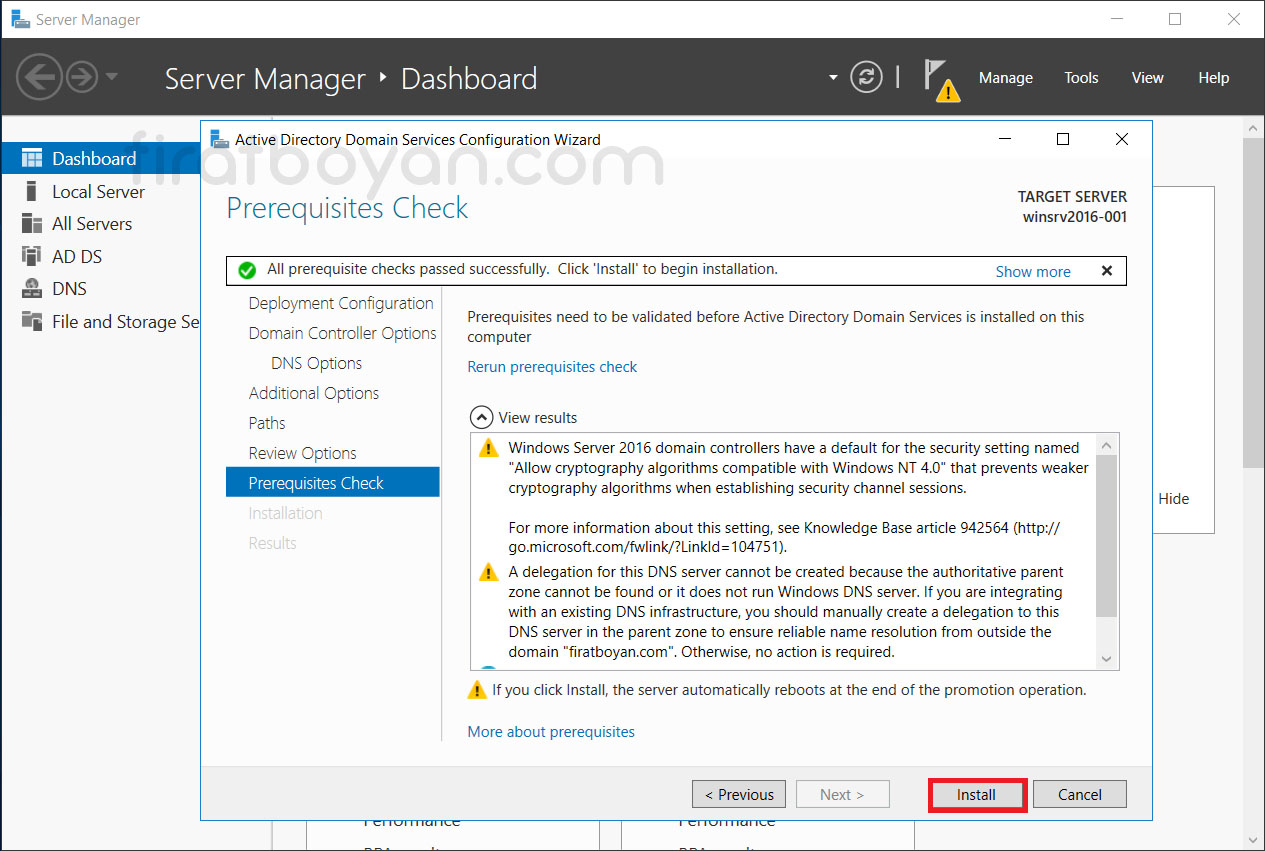Go to Deployment Configuration step
This screenshot has width=1265, height=851.
(x=341, y=303)
